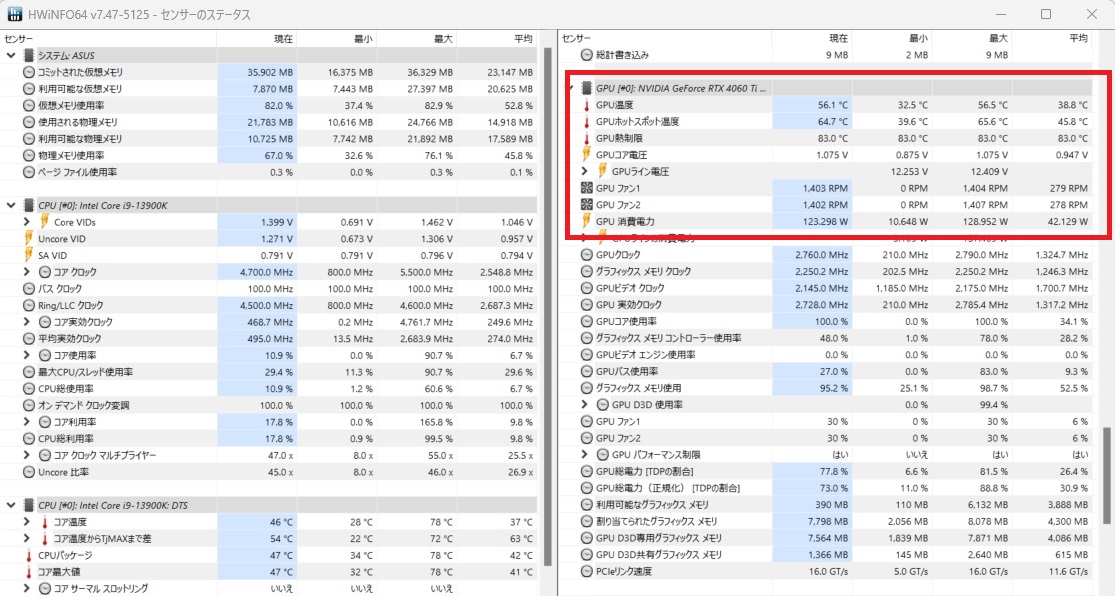The image size is (1115, 596).
Task: Expand the コア実効クロック row
Action: tap(27, 321)
